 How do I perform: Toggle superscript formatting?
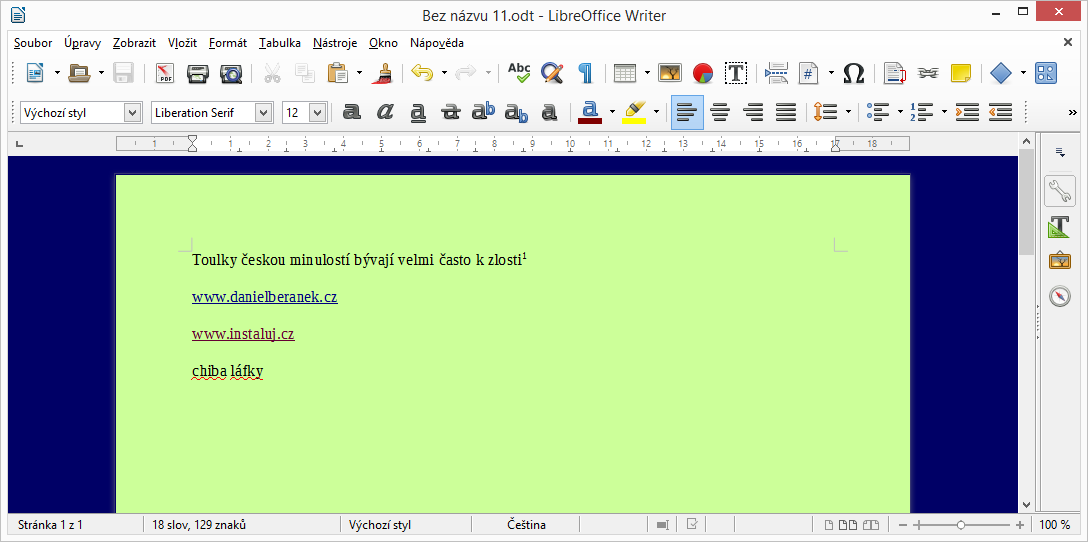pos(484,112)
